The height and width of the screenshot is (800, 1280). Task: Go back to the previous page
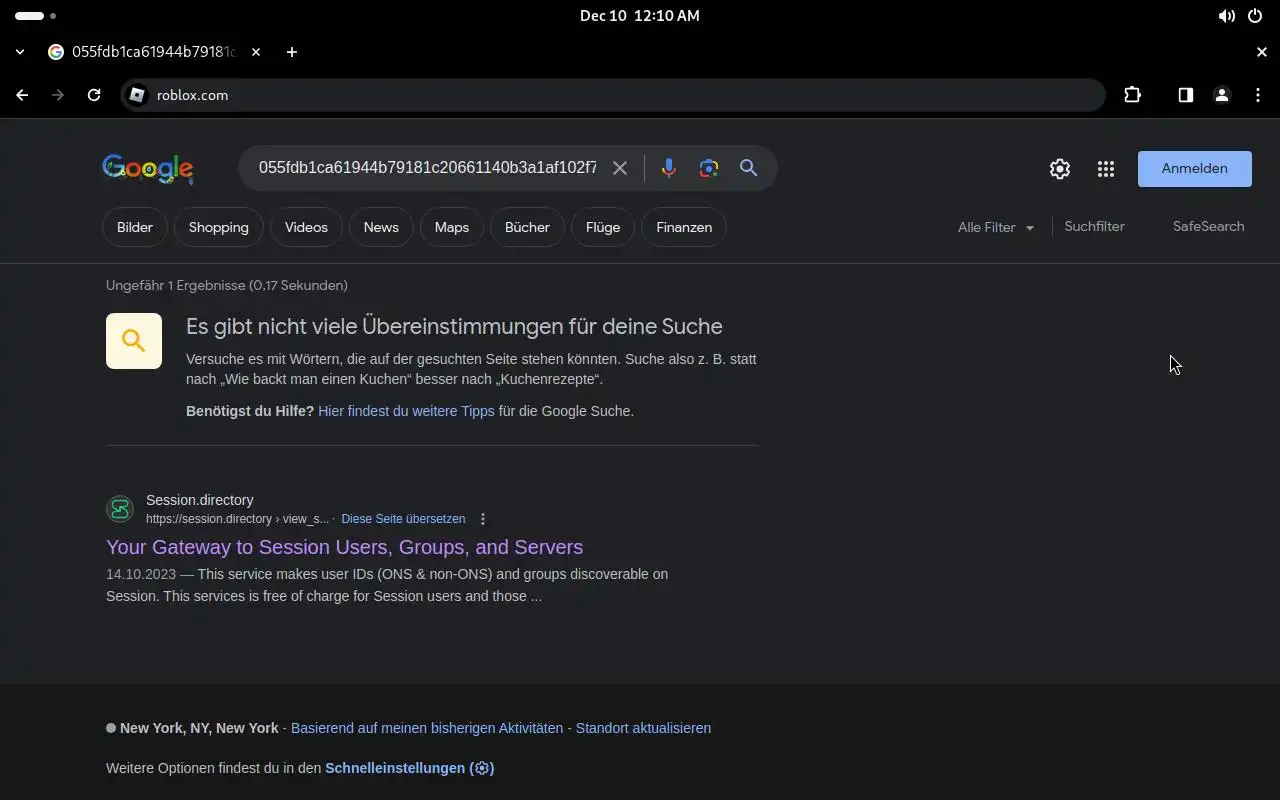(22, 95)
